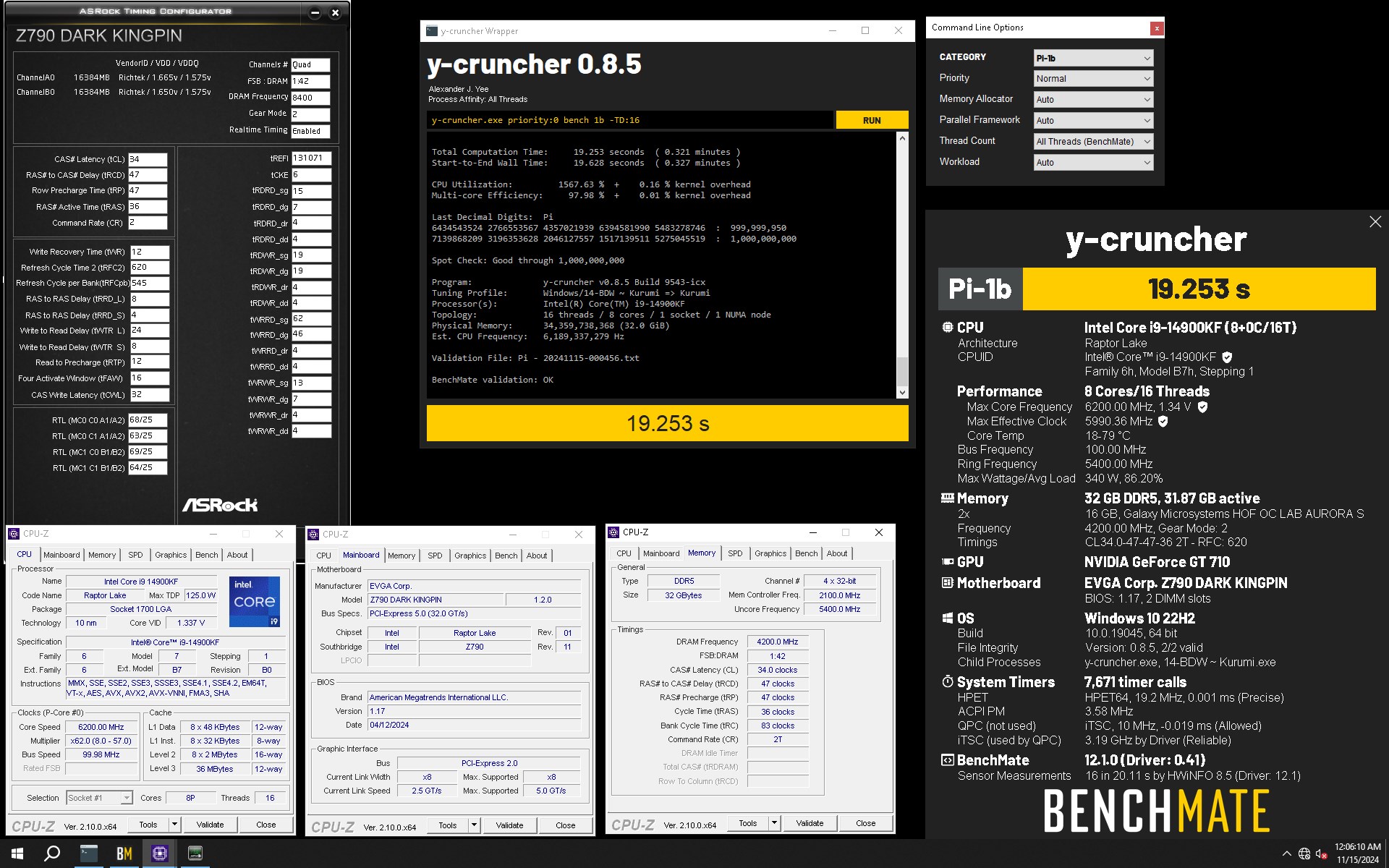Image resolution: width=1389 pixels, height=868 pixels.
Task: Open the taskbar search magnifier icon
Action: coord(52,854)
